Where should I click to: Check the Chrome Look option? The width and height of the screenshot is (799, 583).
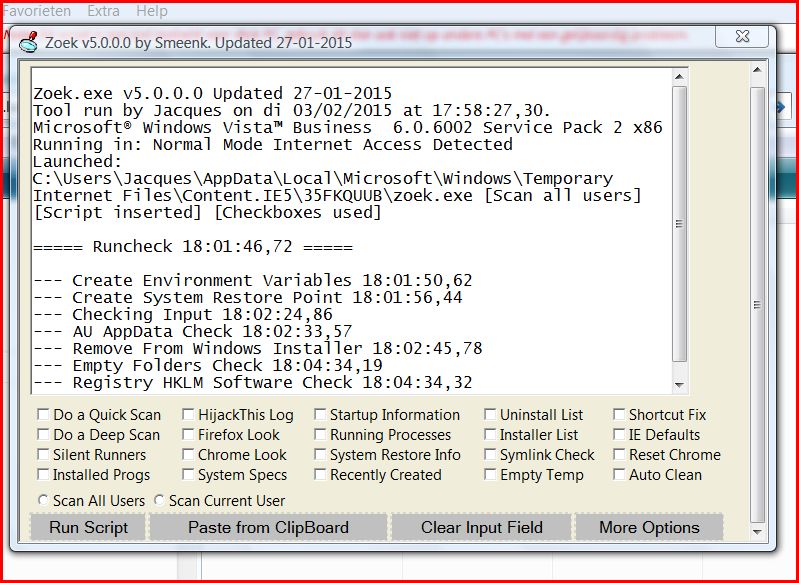pos(188,454)
